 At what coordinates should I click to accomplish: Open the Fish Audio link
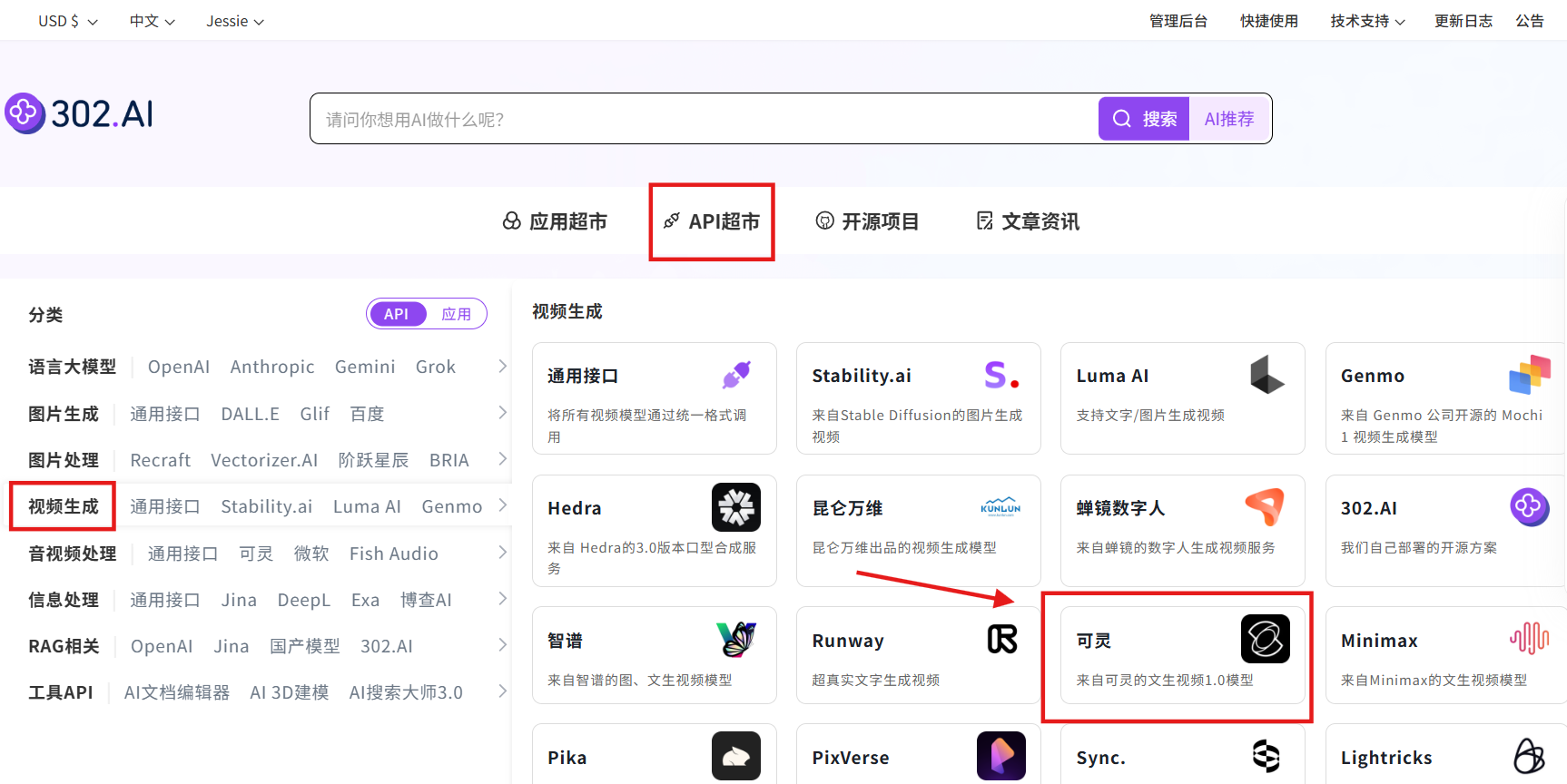point(394,554)
